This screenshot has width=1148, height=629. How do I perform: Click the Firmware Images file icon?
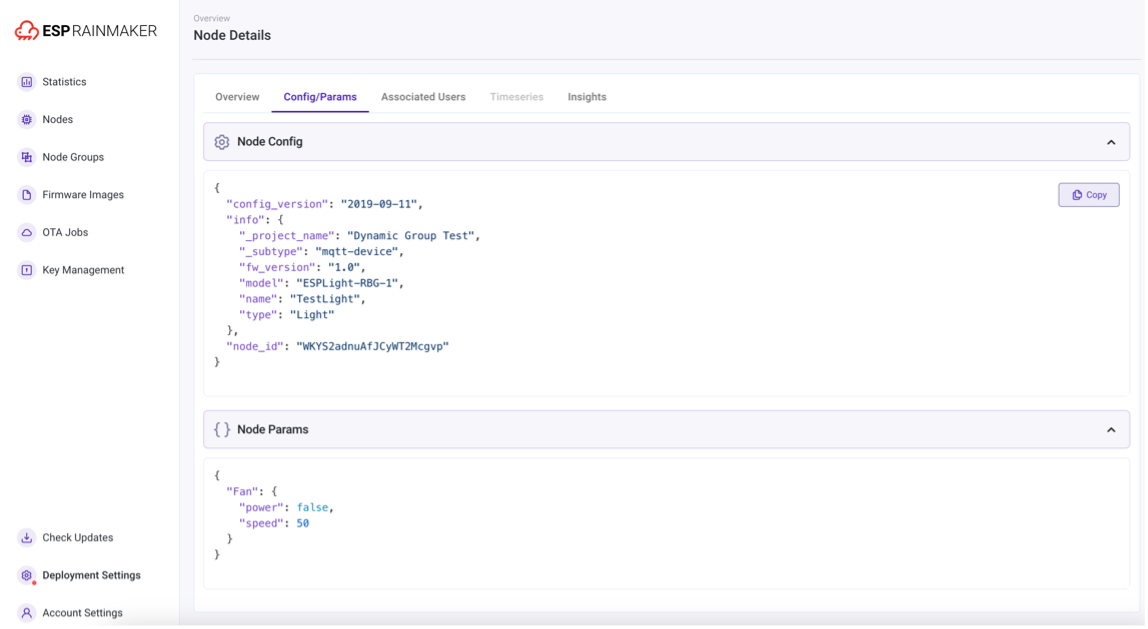[x=26, y=195]
